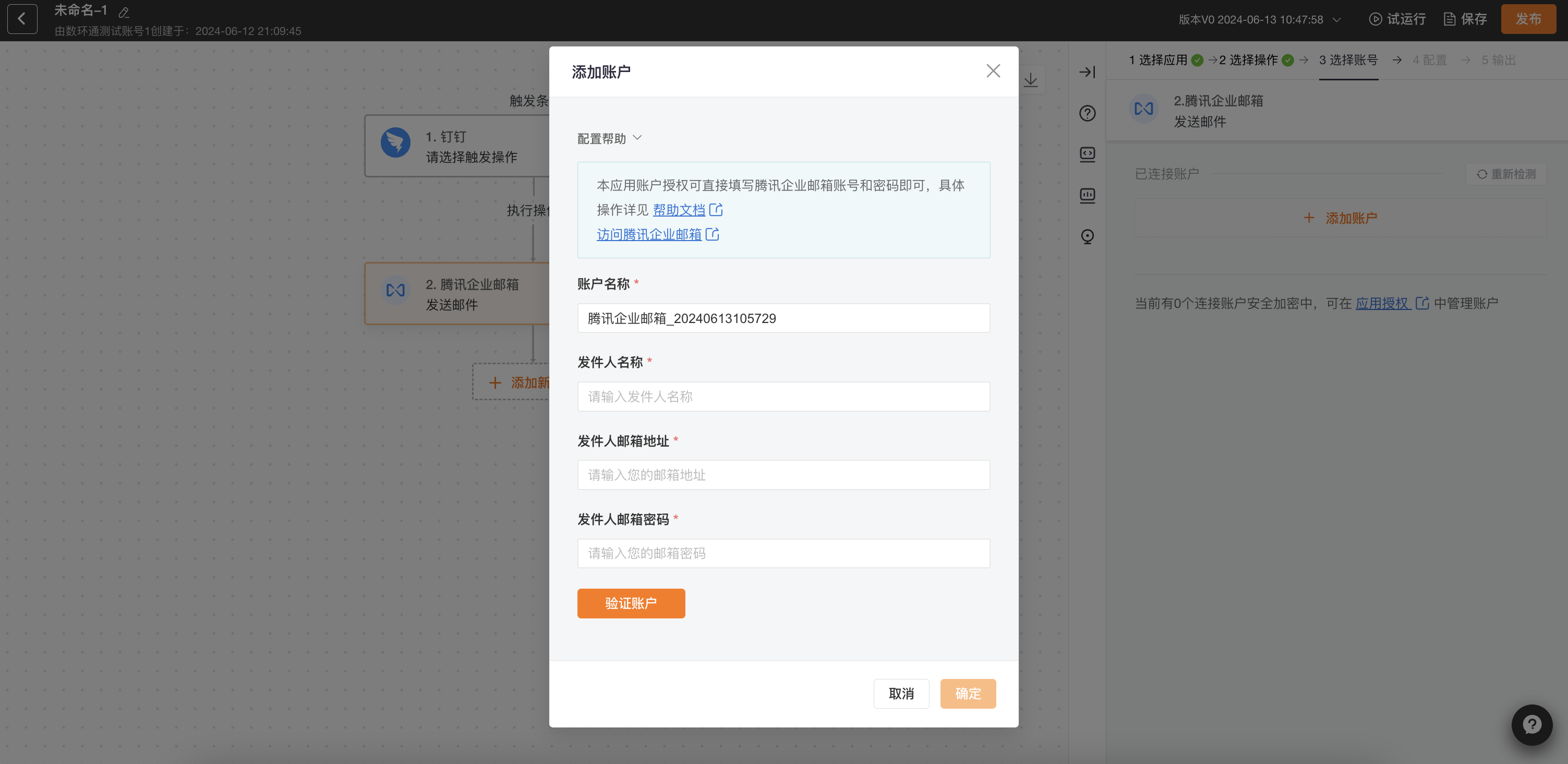Select step 4 配置 tab
This screenshot has width=1568, height=764.
pos(1429,59)
